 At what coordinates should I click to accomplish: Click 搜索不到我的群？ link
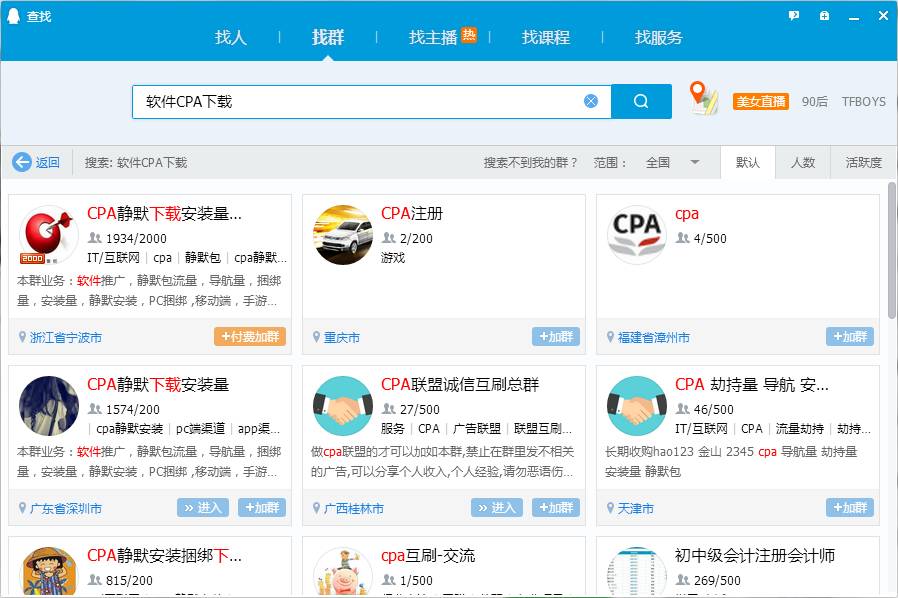[x=530, y=163]
